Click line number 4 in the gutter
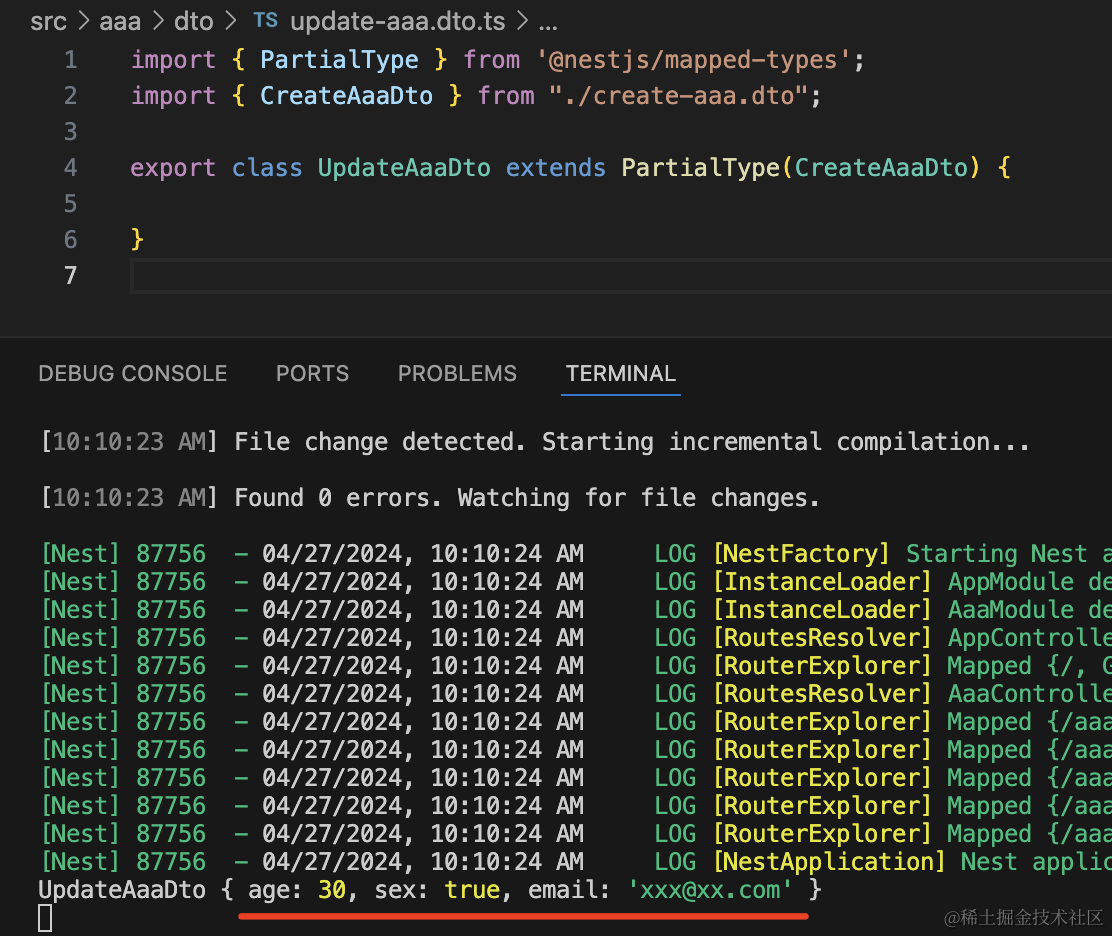 70,167
